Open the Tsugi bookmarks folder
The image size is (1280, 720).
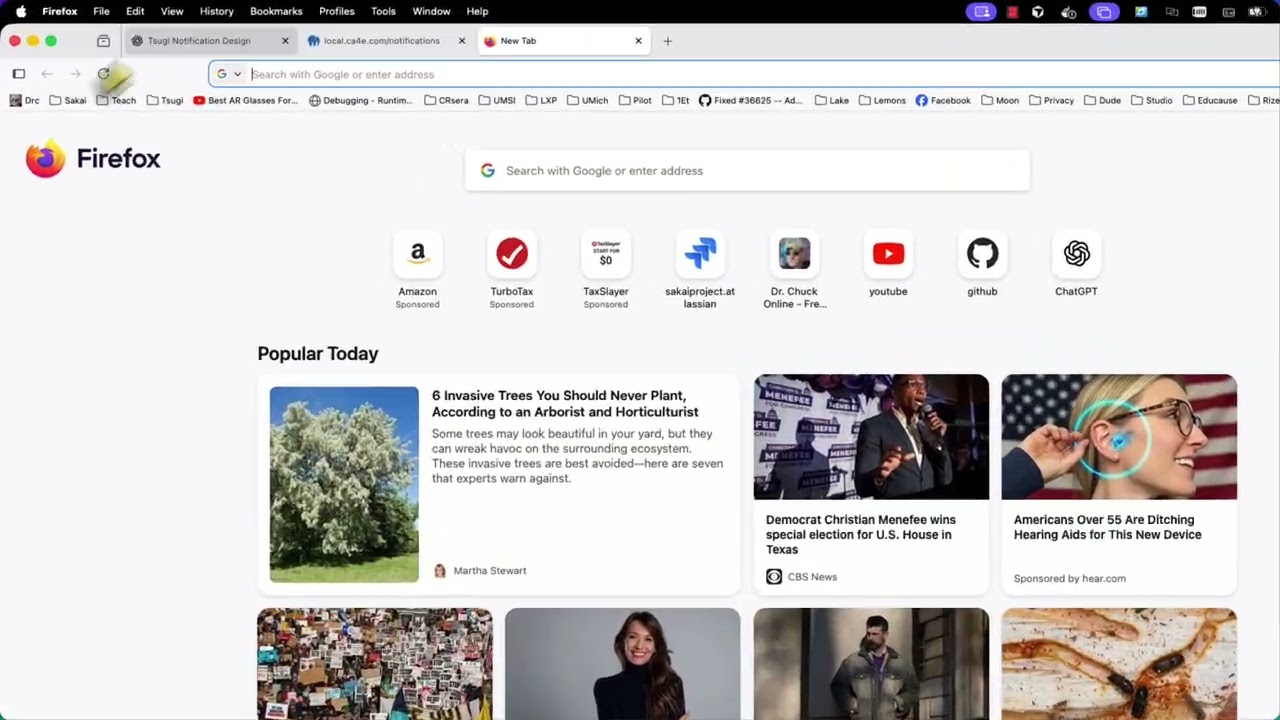[165, 100]
